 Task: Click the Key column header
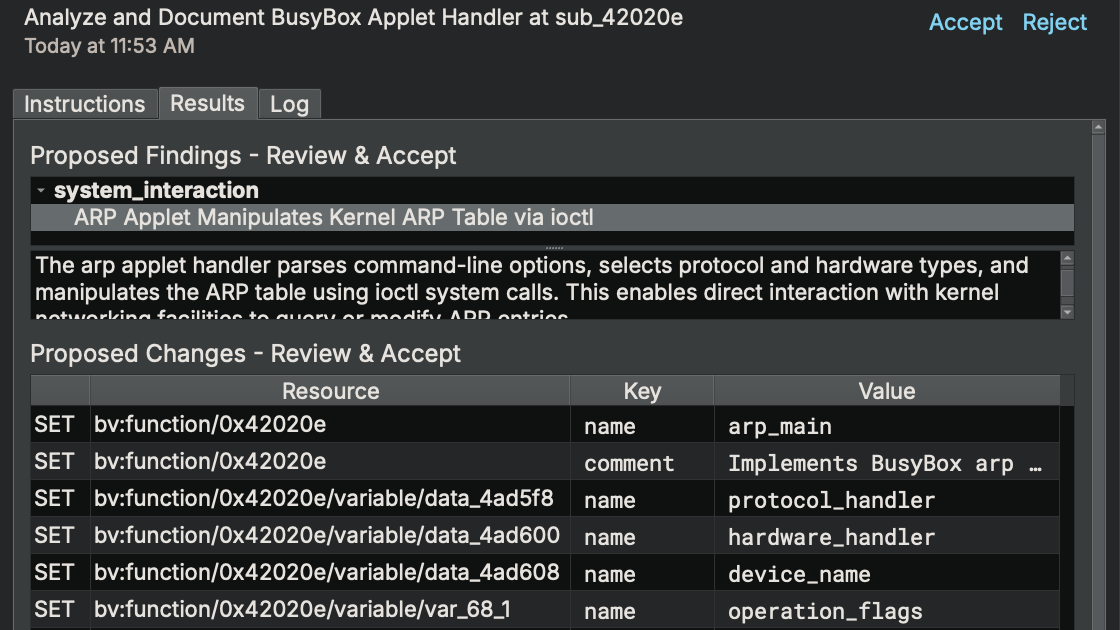[x=641, y=391]
